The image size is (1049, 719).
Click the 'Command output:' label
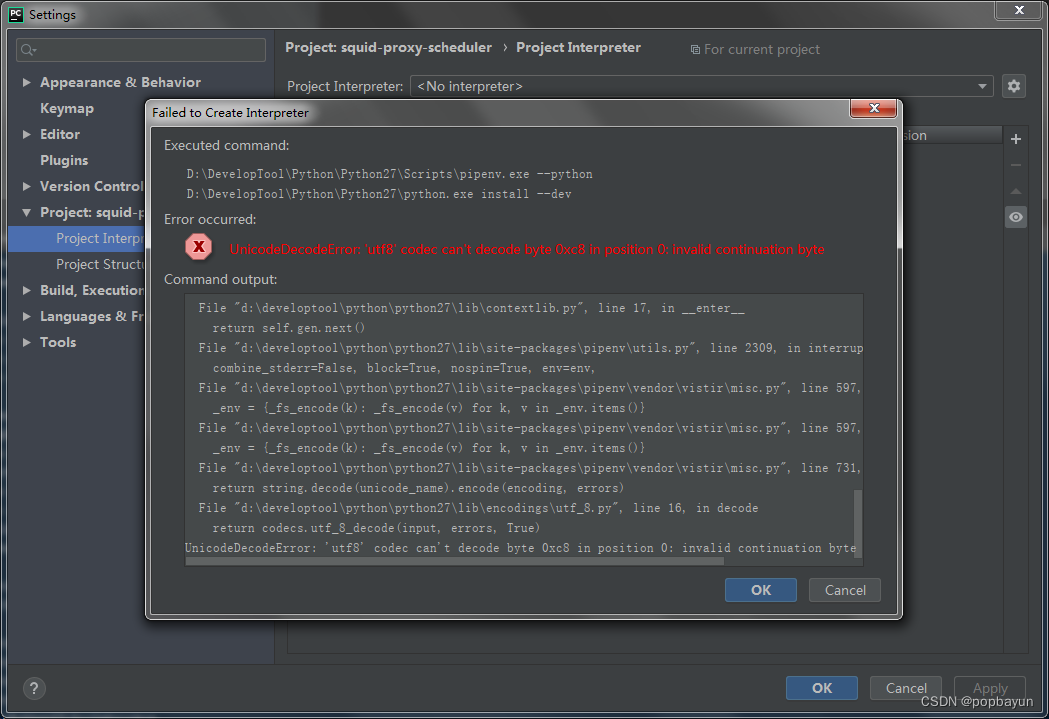[x=221, y=280]
